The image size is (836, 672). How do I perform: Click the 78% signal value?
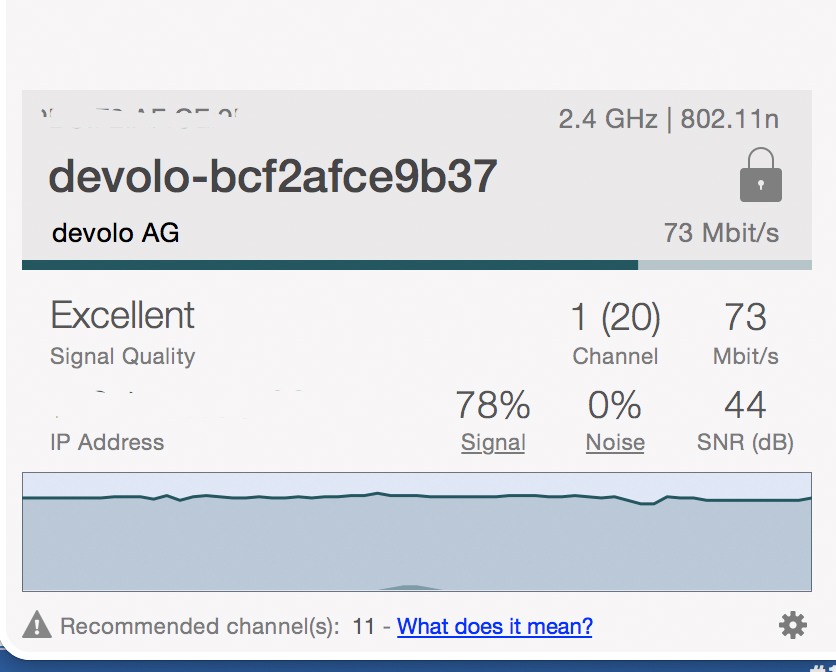tap(493, 405)
